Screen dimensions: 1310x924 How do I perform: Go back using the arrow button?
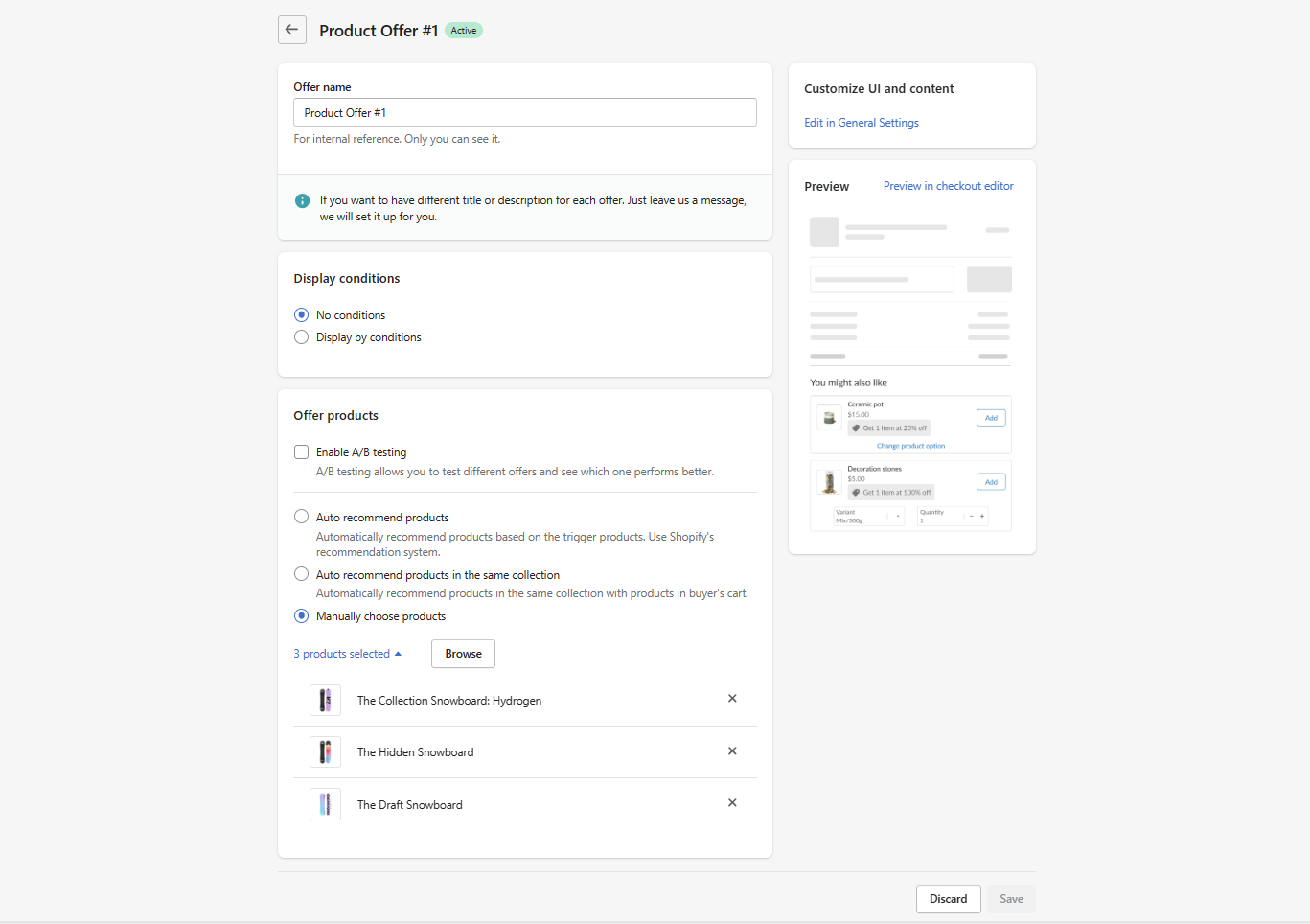(x=292, y=30)
